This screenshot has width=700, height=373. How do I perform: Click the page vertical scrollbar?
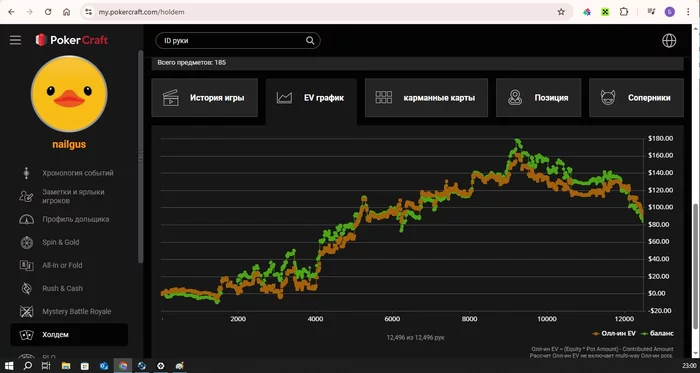coord(696,267)
